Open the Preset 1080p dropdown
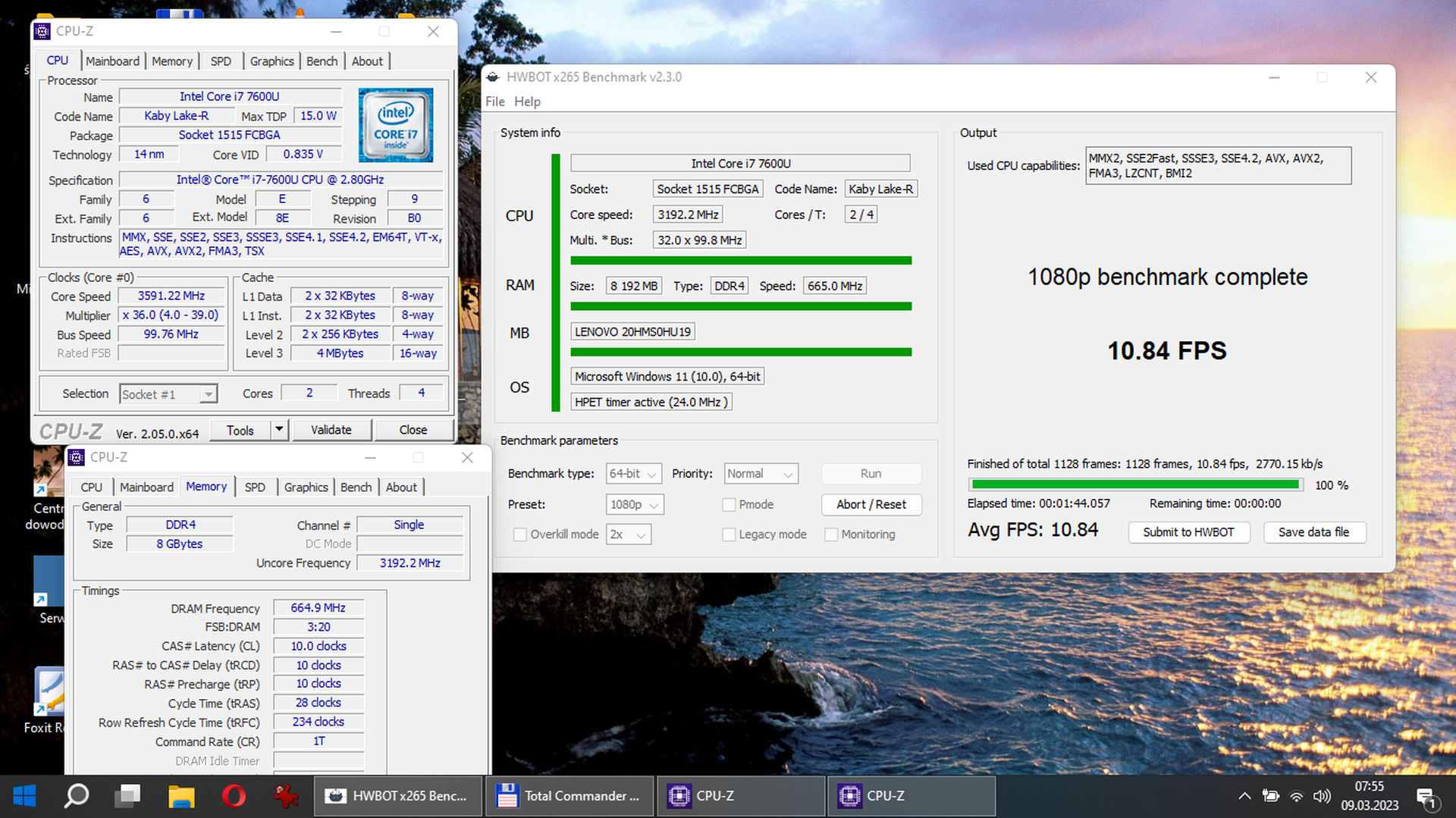 pyautogui.click(x=635, y=505)
